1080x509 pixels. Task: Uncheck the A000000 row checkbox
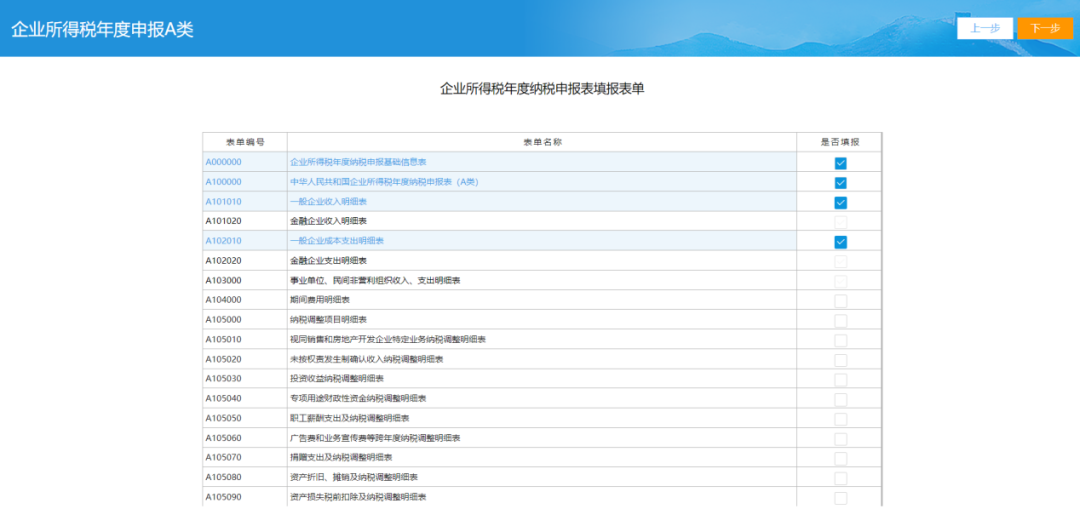click(840, 163)
